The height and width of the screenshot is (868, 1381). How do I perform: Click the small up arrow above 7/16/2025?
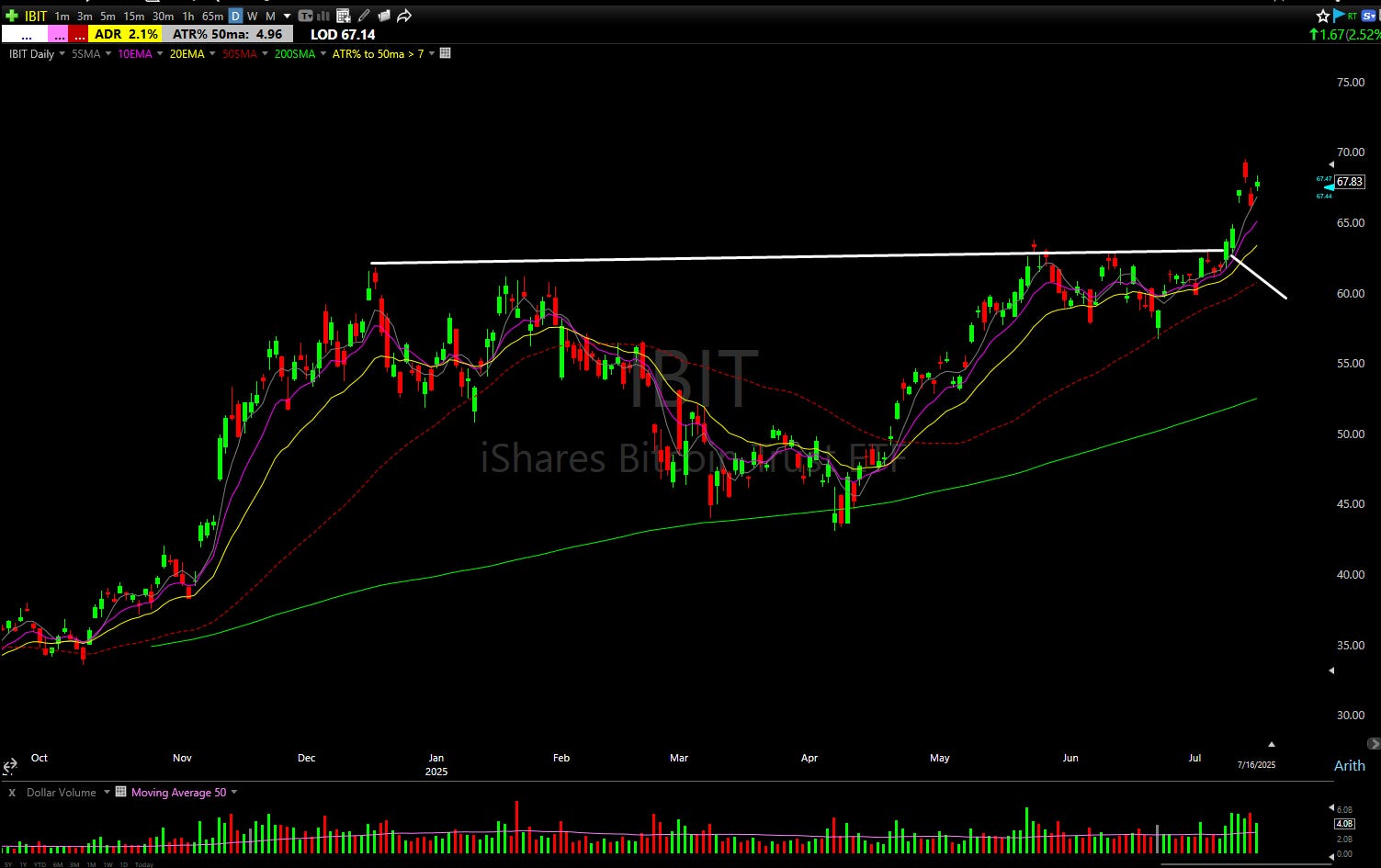click(1273, 744)
